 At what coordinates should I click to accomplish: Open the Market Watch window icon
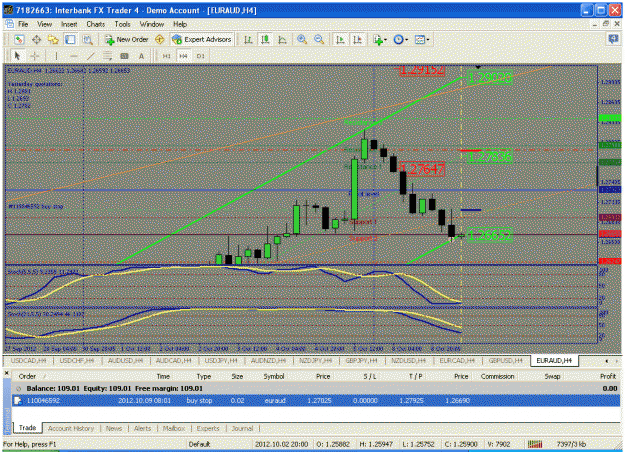[x=36, y=39]
